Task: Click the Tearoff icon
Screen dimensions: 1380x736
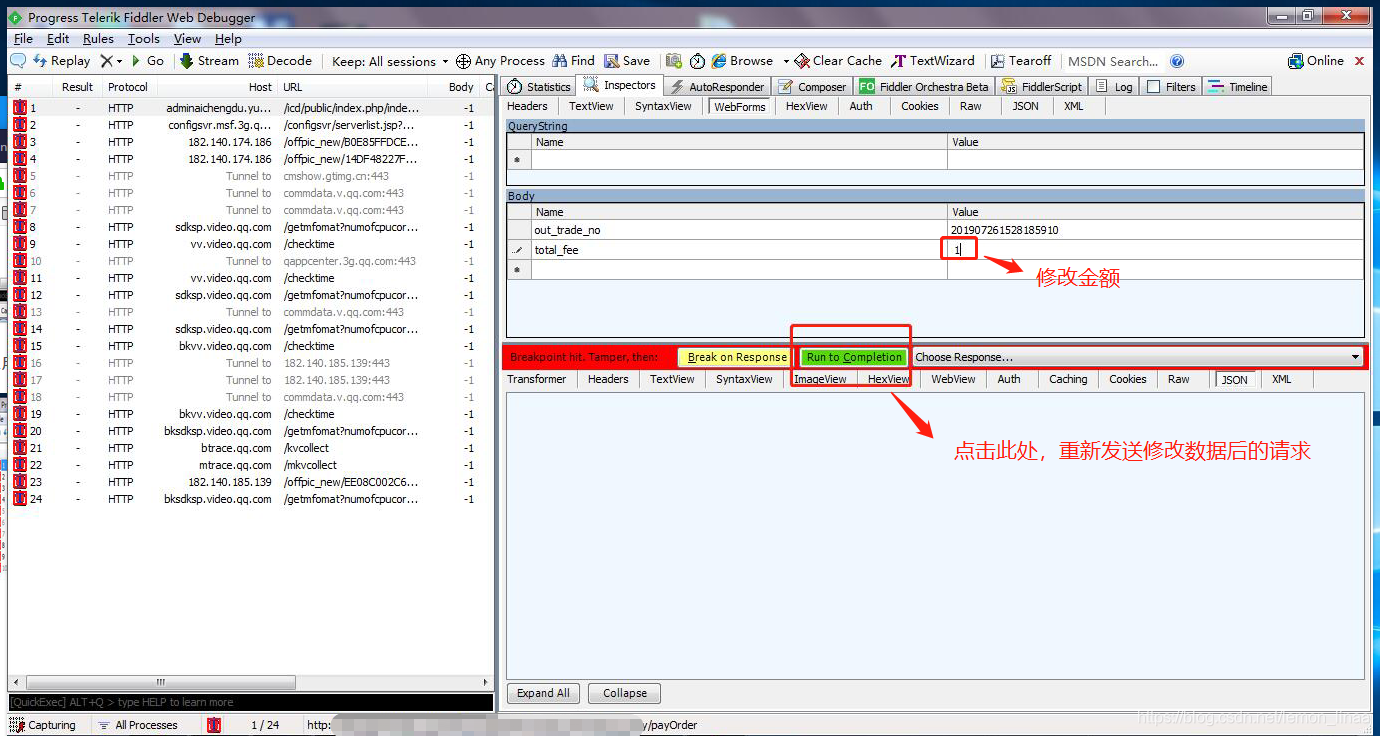Action: coord(996,61)
